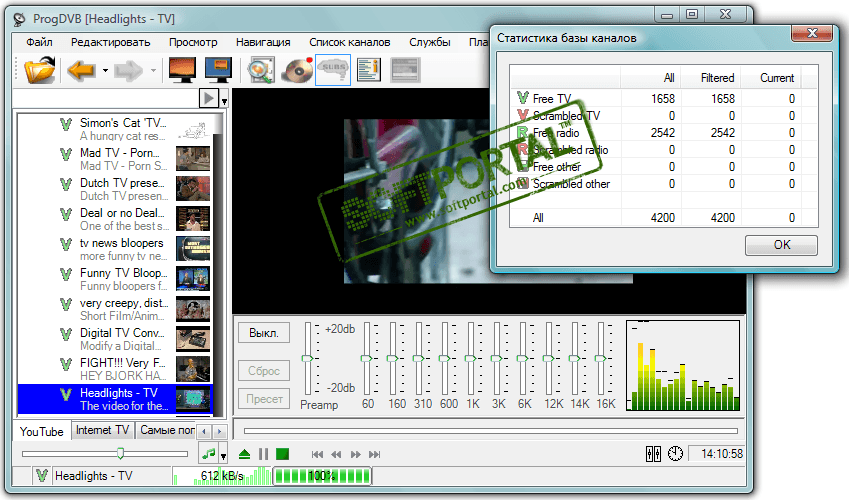Start recording with the disc icon

point(297,70)
